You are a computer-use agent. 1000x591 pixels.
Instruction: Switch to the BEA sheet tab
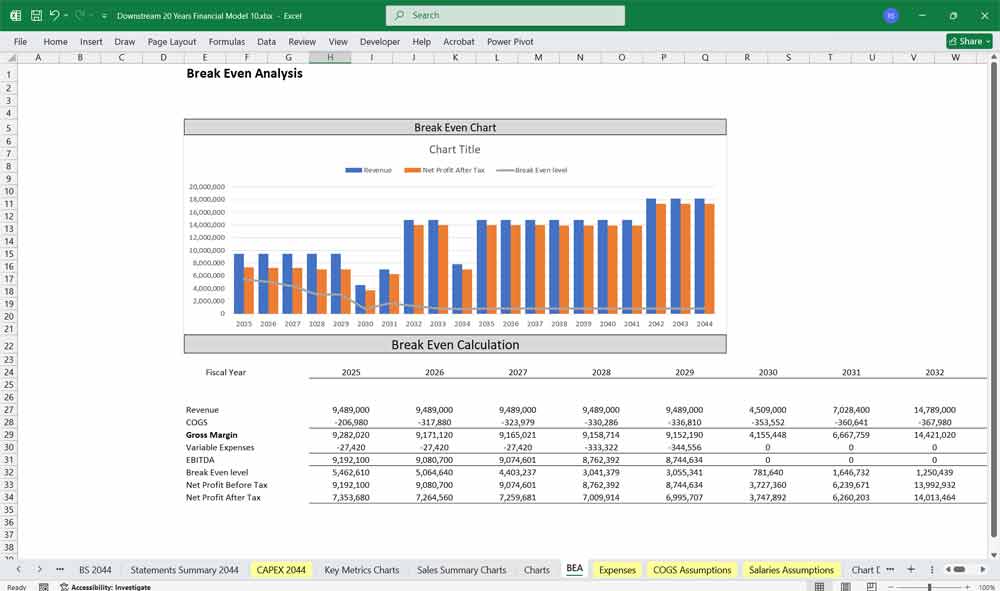click(574, 568)
